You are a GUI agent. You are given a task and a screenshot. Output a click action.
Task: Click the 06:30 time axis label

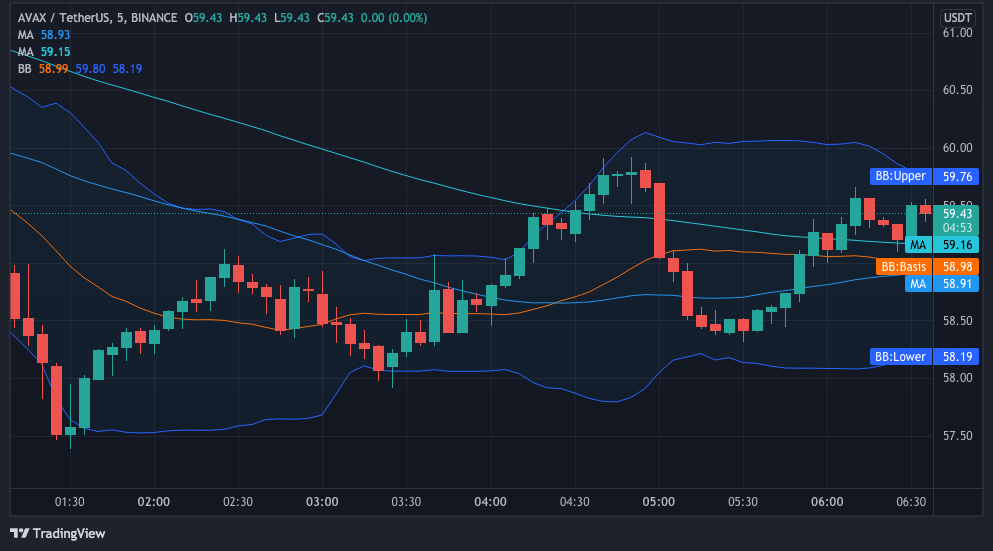[912, 502]
